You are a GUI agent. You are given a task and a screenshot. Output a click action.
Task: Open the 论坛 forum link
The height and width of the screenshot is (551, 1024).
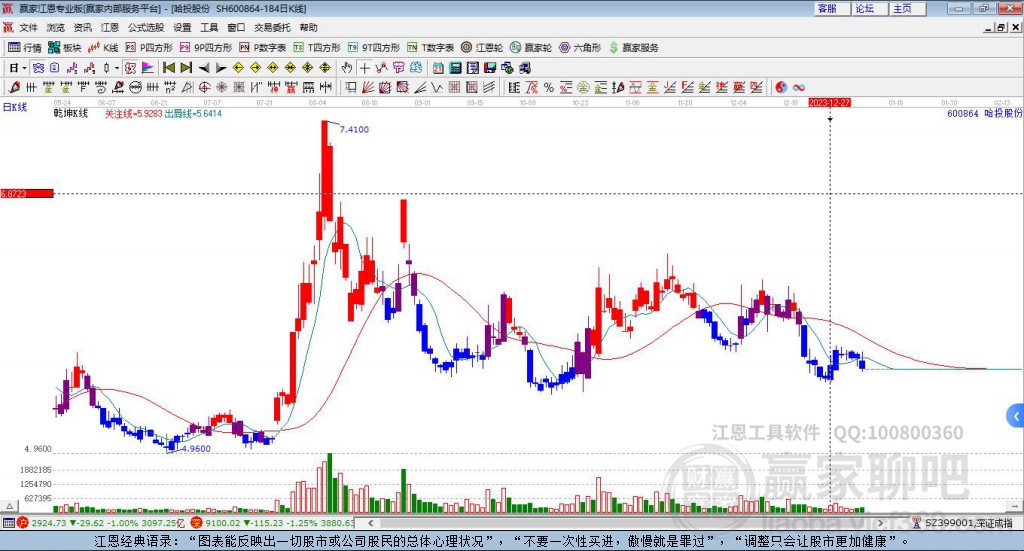[x=869, y=8]
